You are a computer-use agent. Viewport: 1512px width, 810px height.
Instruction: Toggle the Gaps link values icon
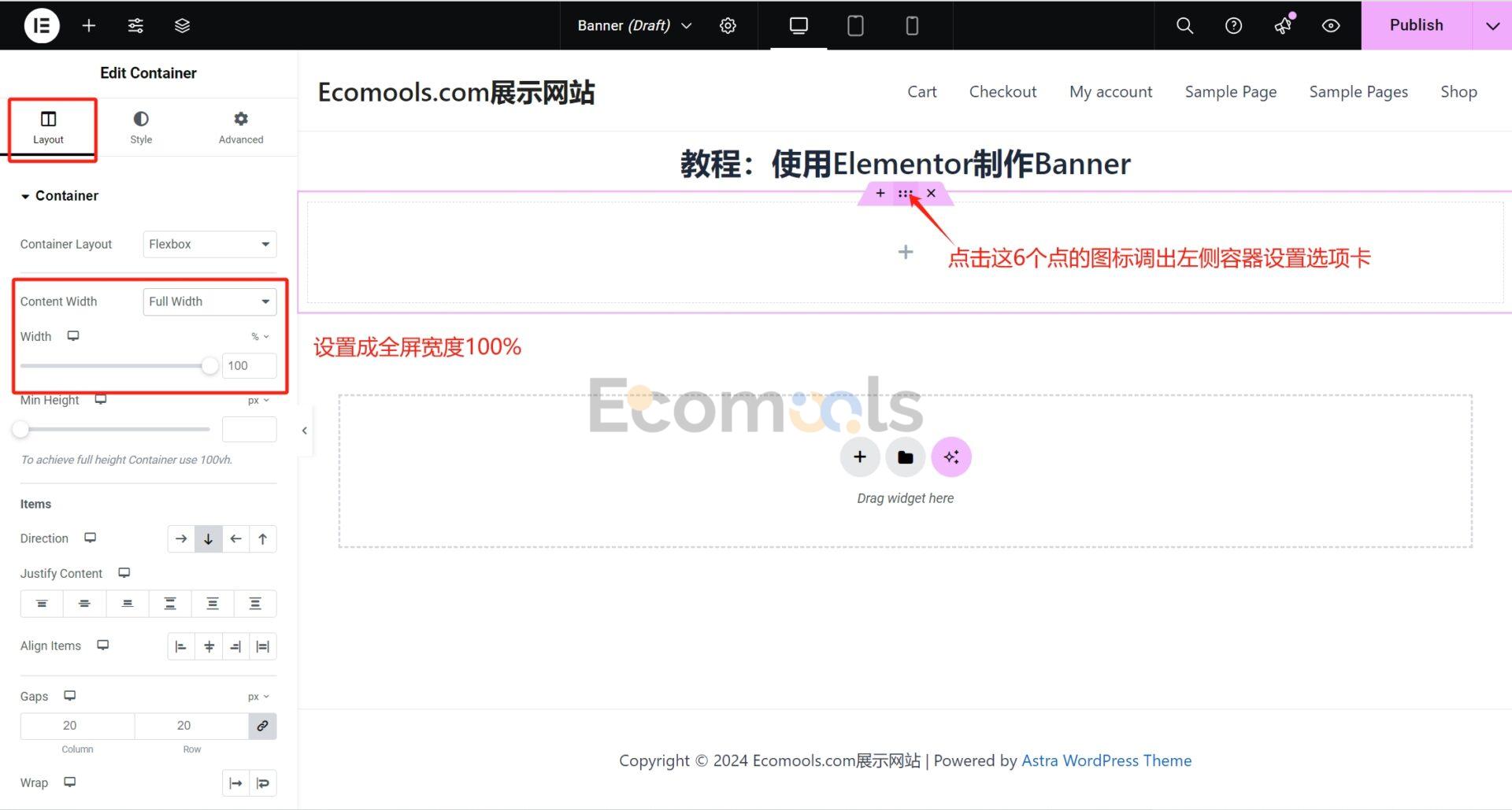pos(262,726)
